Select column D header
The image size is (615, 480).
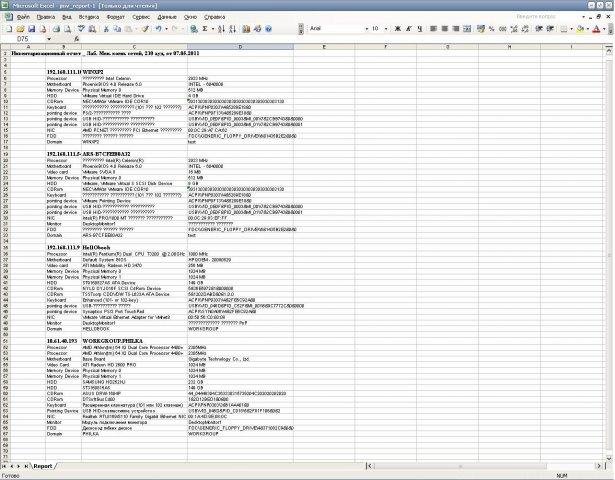click(240, 47)
